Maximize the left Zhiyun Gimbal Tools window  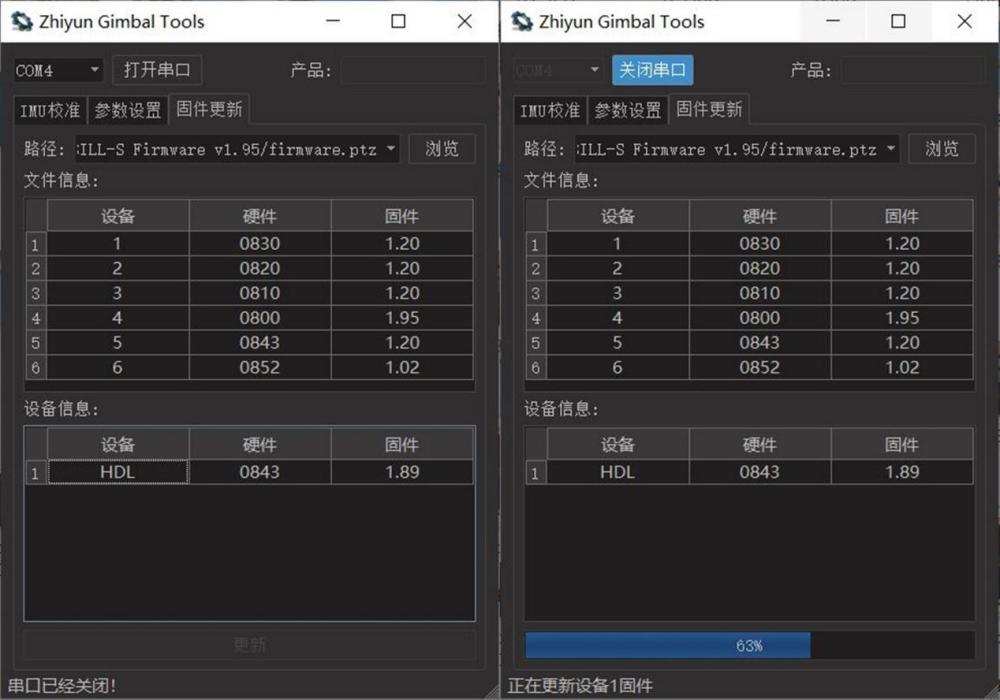(x=399, y=21)
